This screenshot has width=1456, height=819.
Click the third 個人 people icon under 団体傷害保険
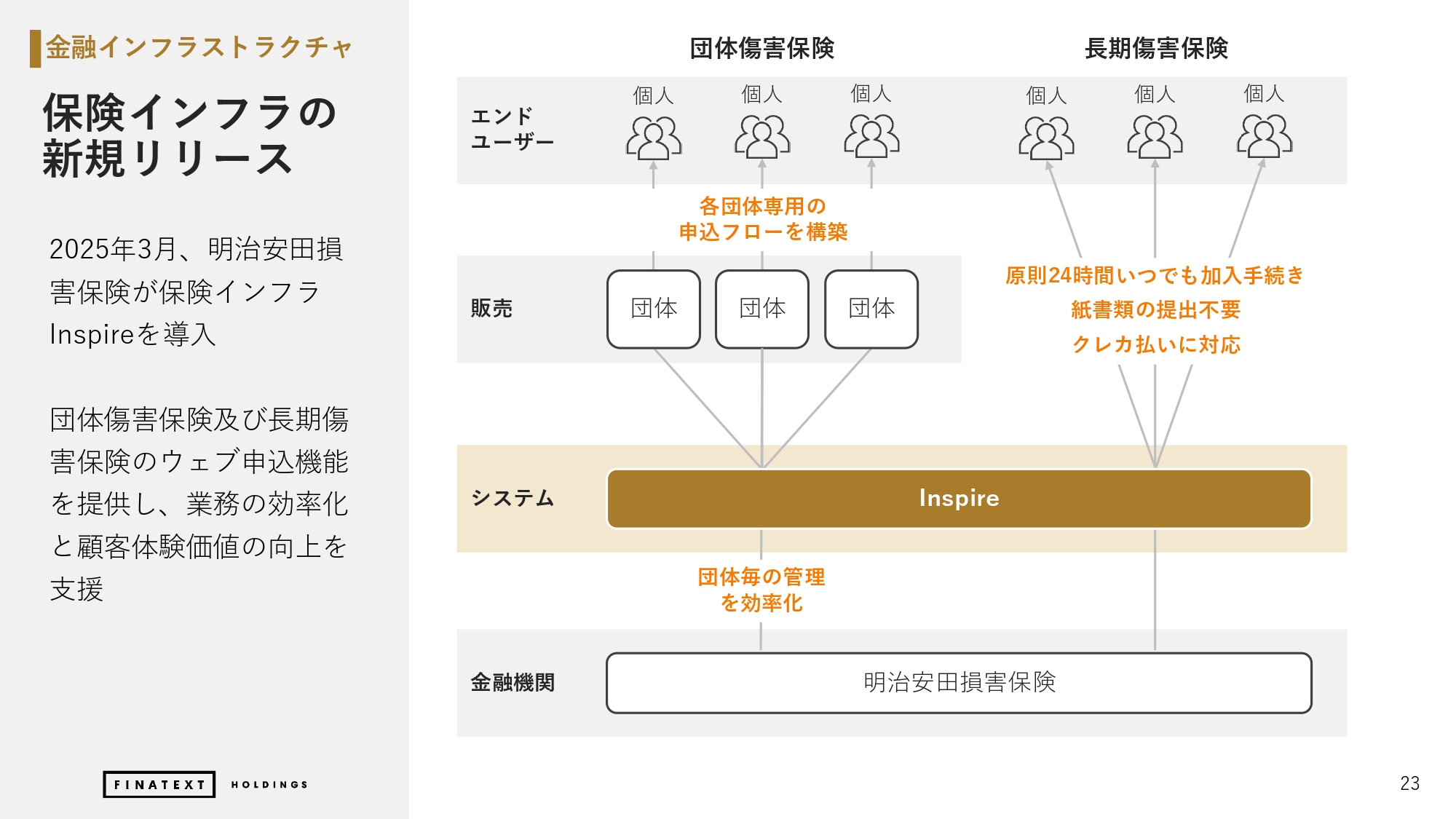(x=871, y=136)
